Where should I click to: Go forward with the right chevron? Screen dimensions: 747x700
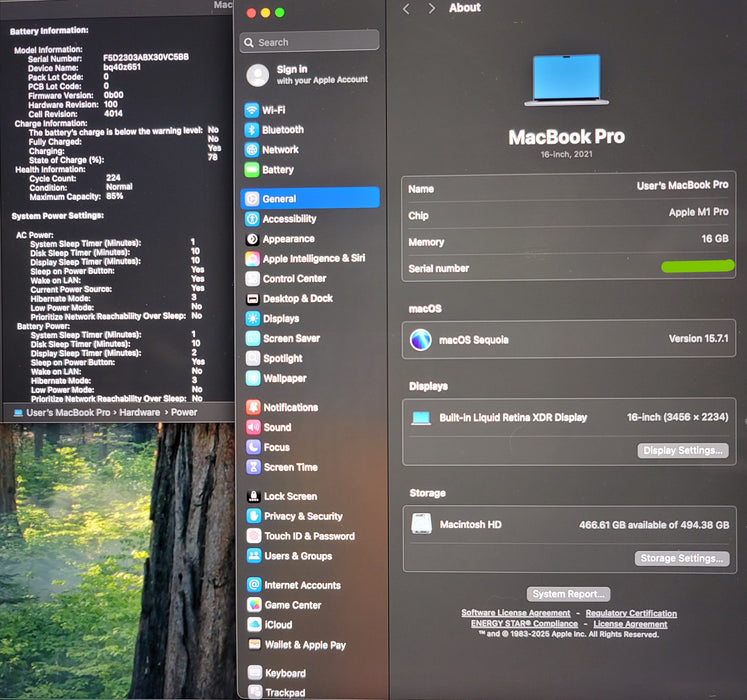point(432,9)
